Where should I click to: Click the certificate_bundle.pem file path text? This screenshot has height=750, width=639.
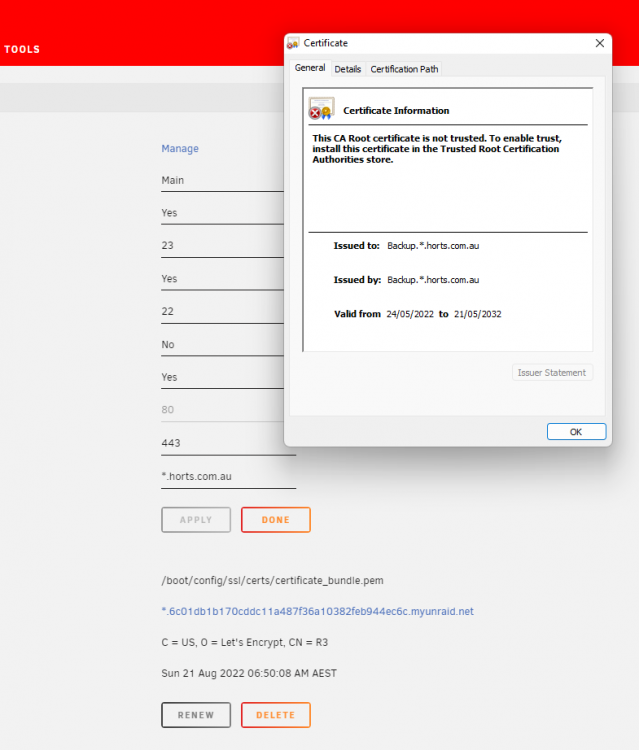point(273,581)
